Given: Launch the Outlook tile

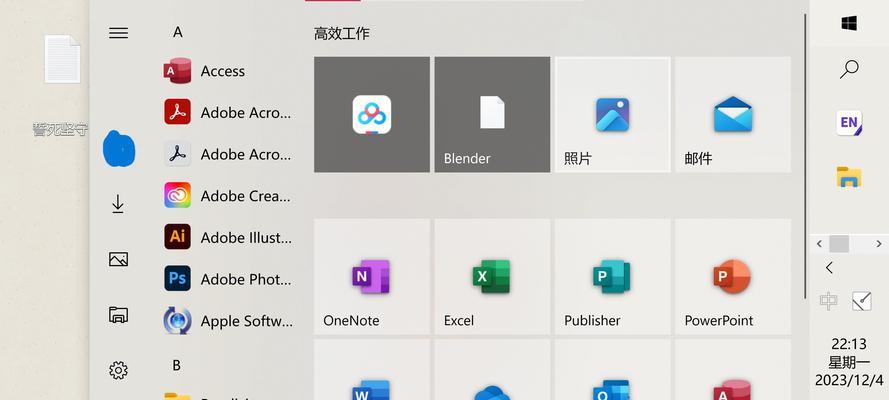Looking at the screenshot, I should (612, 370).
